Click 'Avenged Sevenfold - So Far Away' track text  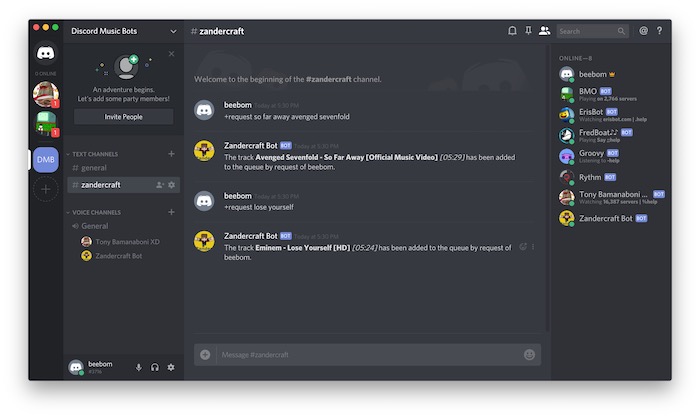[x=346, y=157]
